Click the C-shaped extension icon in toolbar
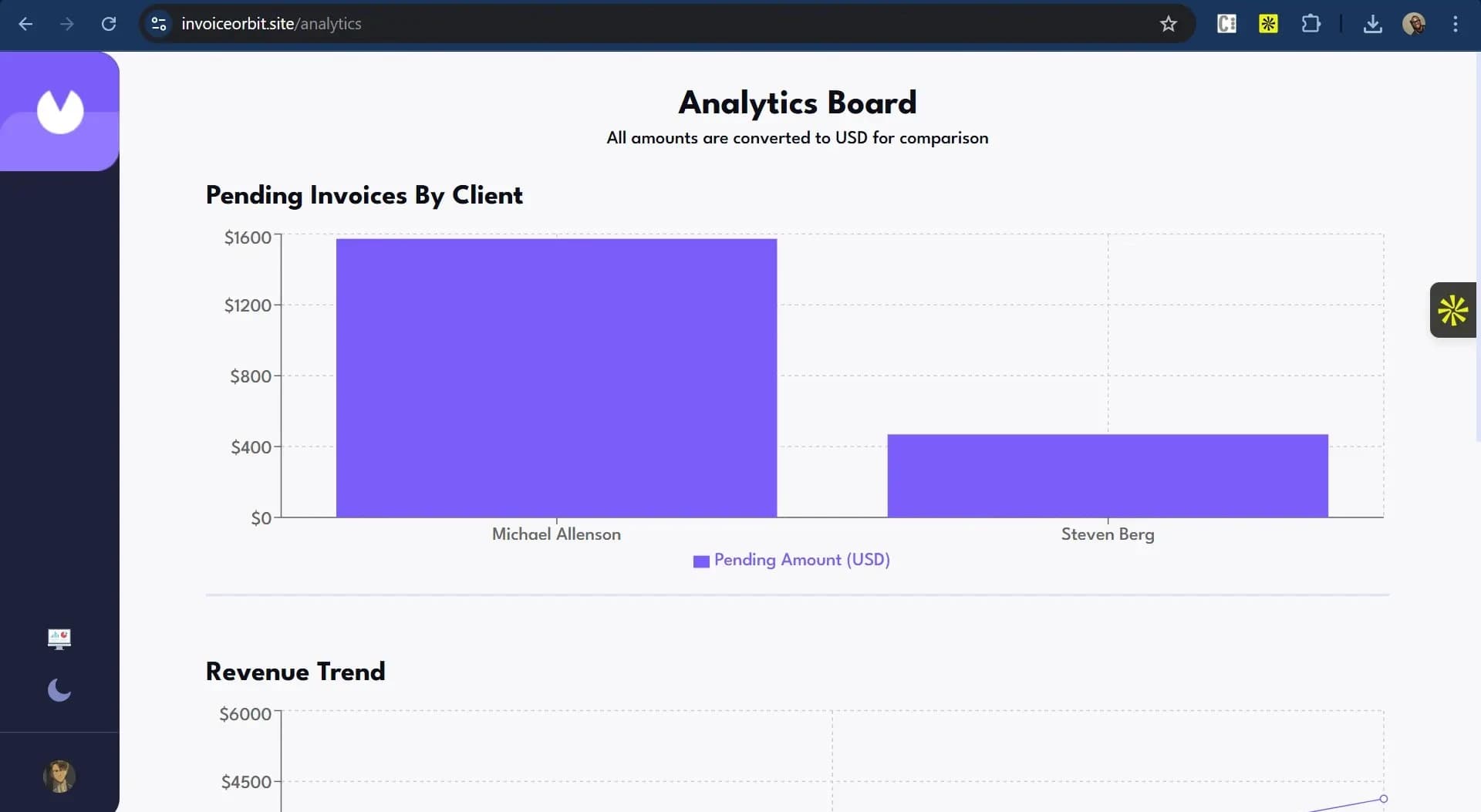The image size is (1481, 812). (1226, 24)
